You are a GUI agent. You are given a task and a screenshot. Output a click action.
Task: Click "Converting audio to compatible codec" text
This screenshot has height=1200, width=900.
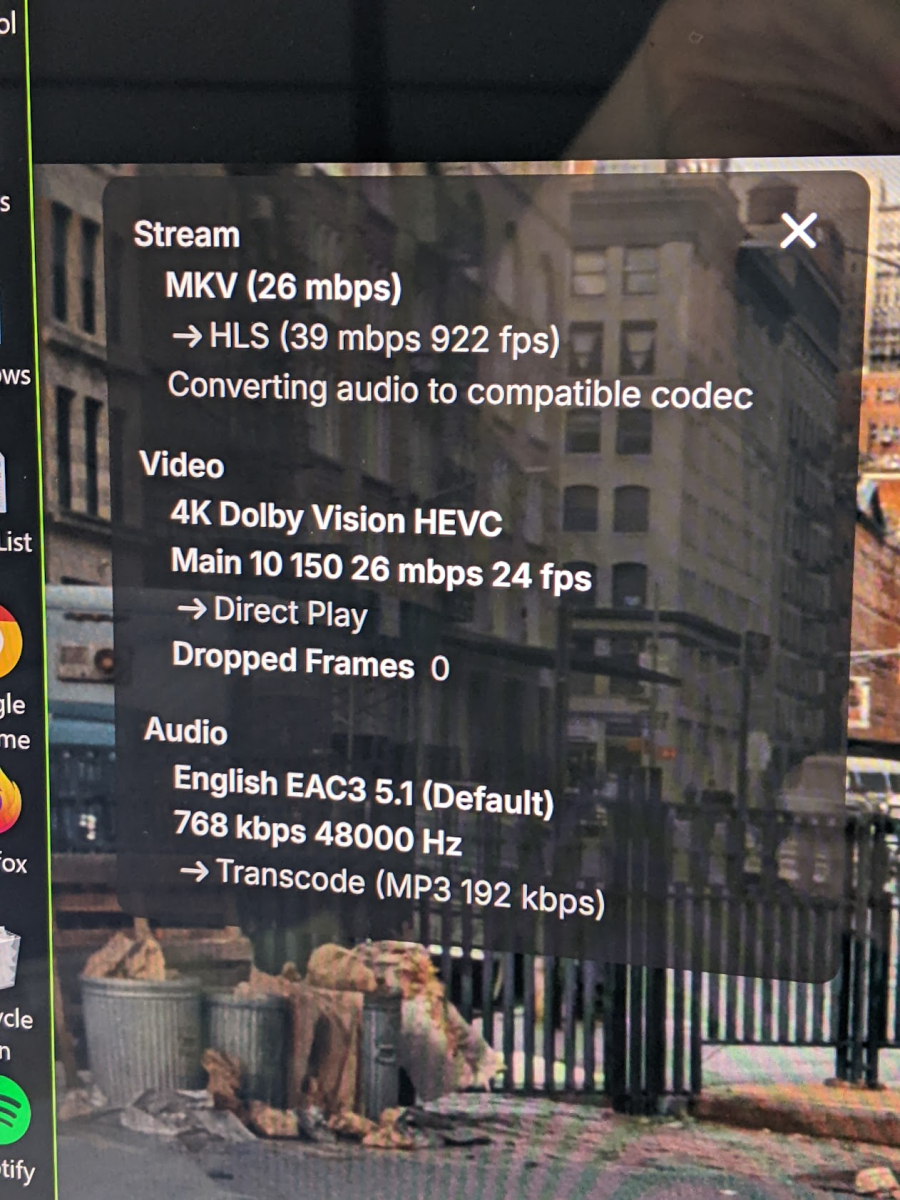click(460, 390)
